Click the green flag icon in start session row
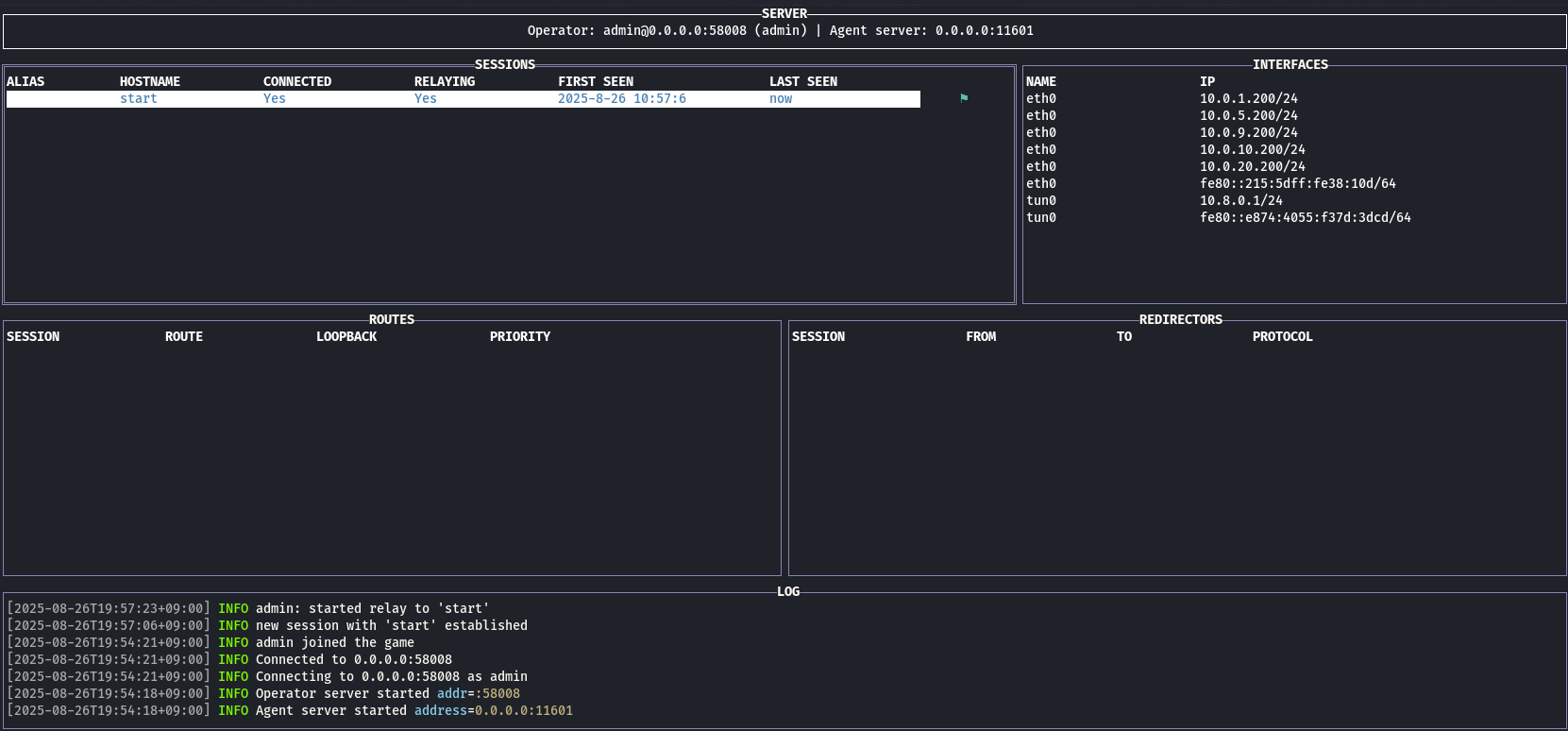This screenshot has height=731, width=1568. coord(964,98)
